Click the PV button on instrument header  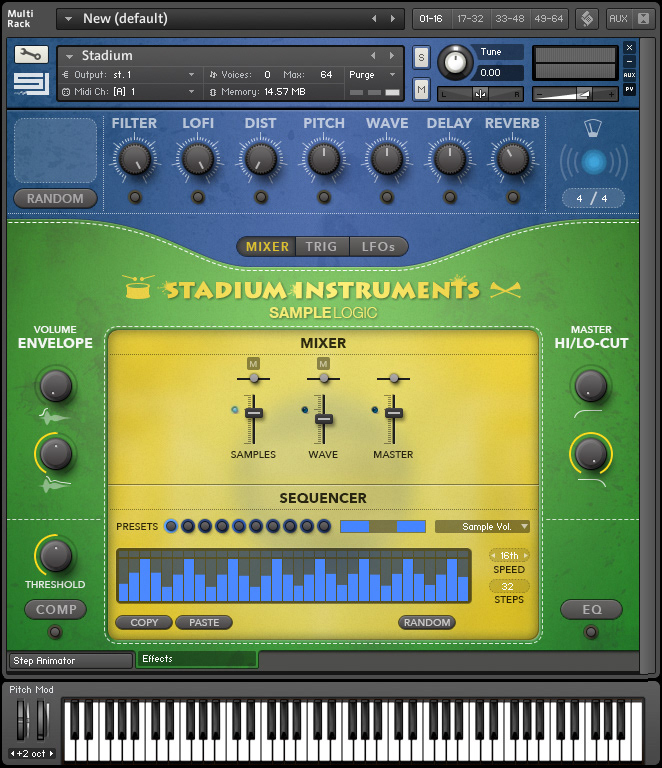coord(629,89)
